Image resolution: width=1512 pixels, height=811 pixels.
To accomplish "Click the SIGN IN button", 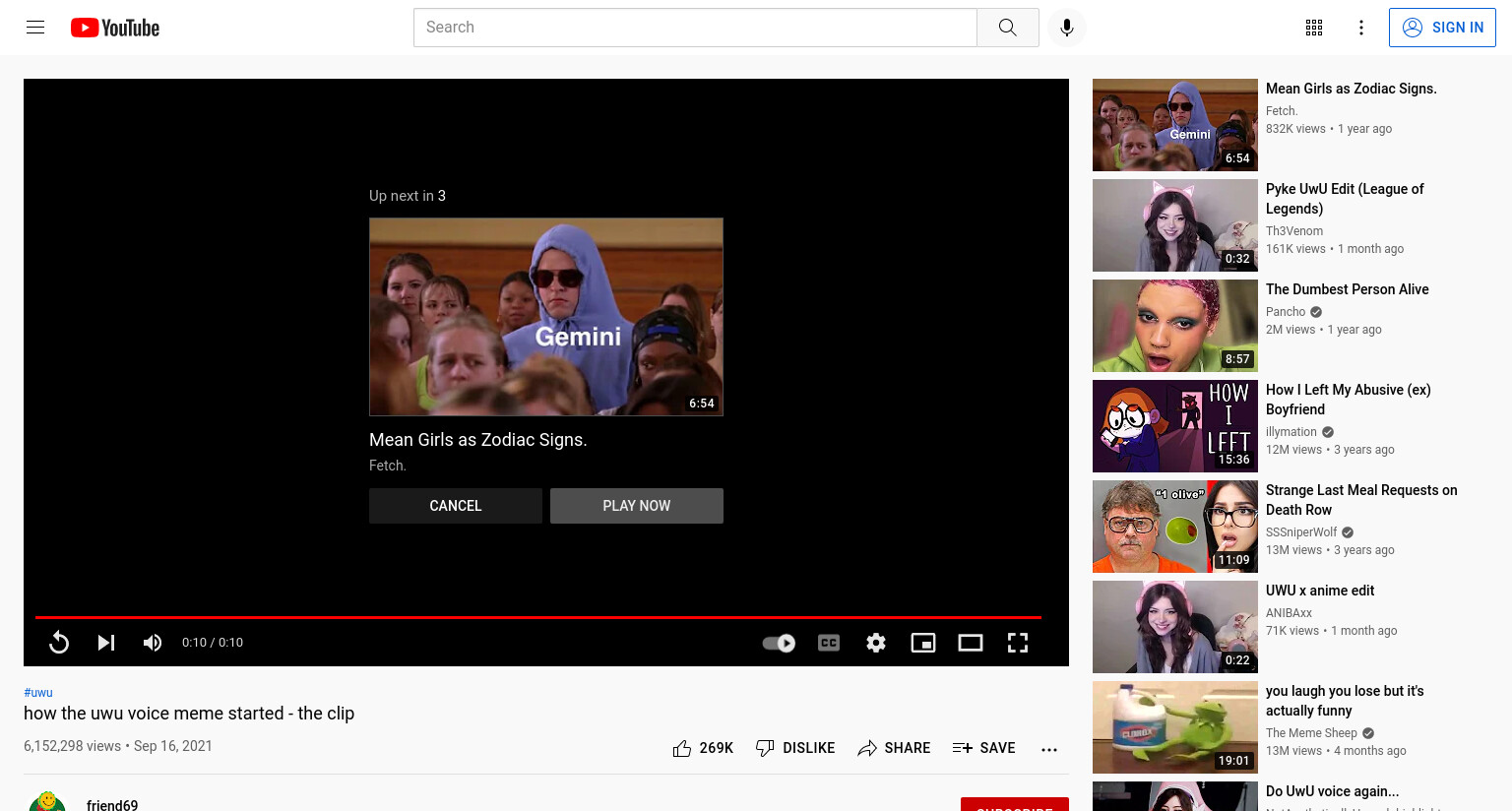I will pos(1442,28).
